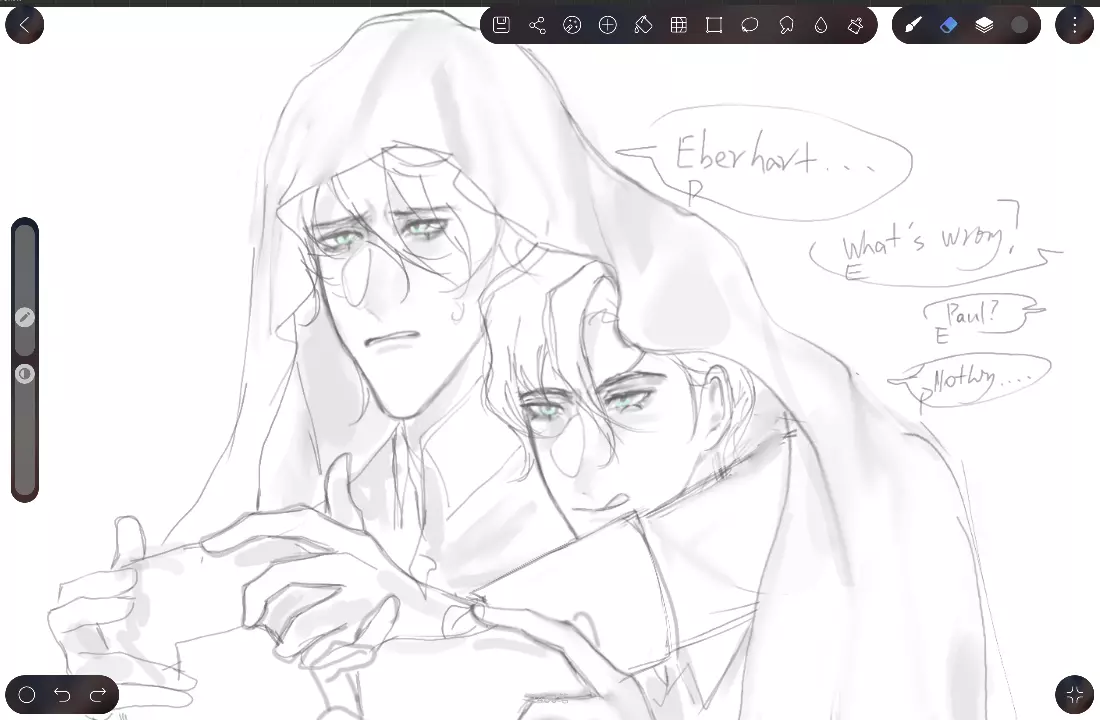Viewport: 1100px width, 720px height.
Task: Tap the opacity slider handle
Action: click(x=25, y=373)
